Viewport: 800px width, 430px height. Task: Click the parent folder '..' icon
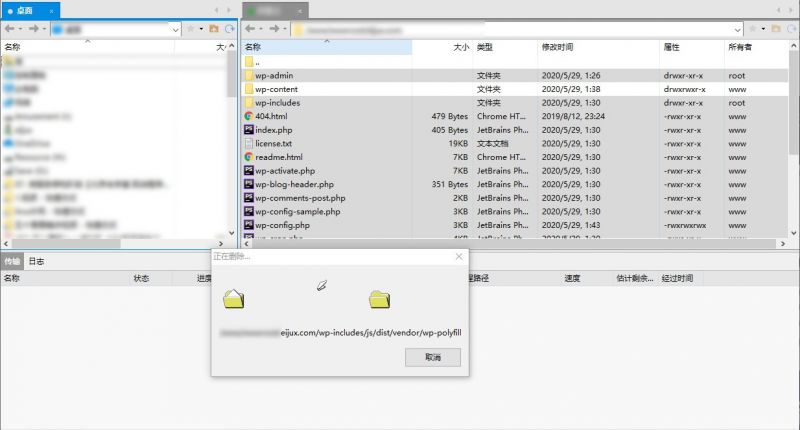point(249,62)
